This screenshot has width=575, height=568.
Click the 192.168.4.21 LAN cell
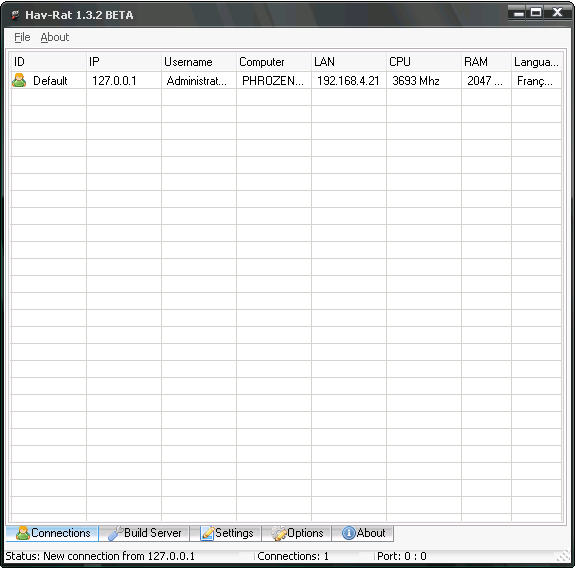pyautogui.click(x=348, y=80)
